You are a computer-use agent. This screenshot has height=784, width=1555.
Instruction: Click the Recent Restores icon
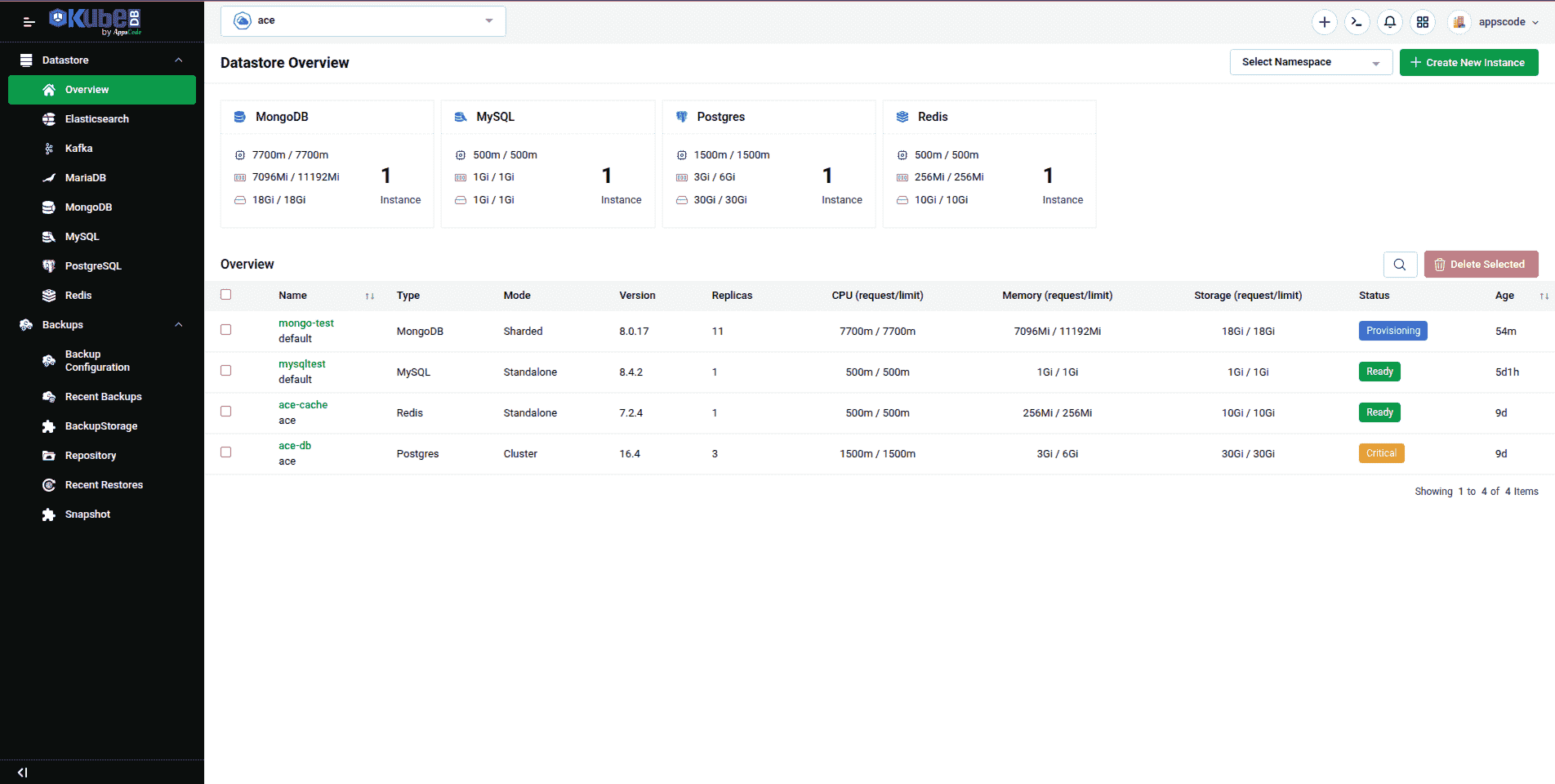tap(49, 485)
